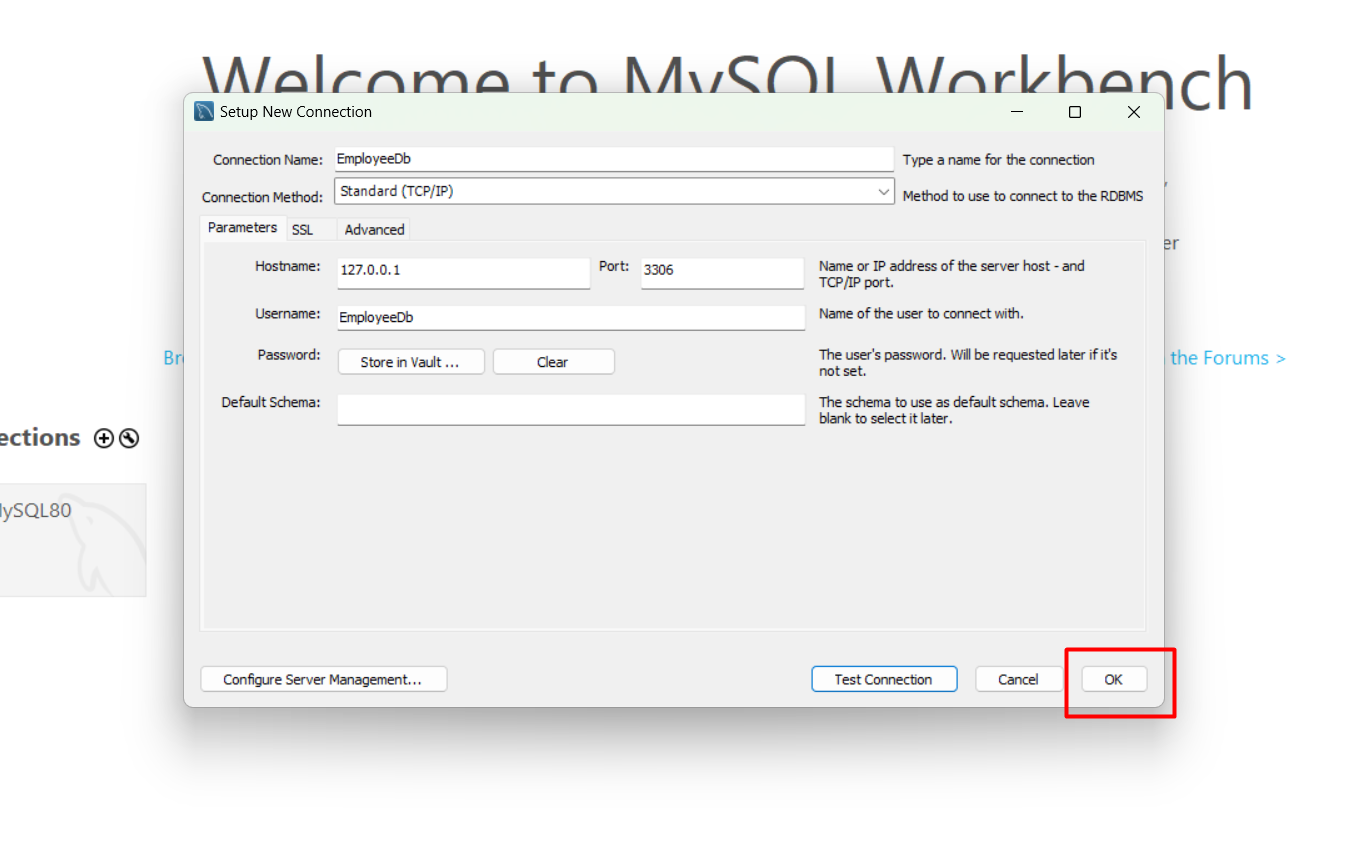This screenshot has width=1368, height=860.
Task: Open Configure Server Management
Action: click(323, 679)
